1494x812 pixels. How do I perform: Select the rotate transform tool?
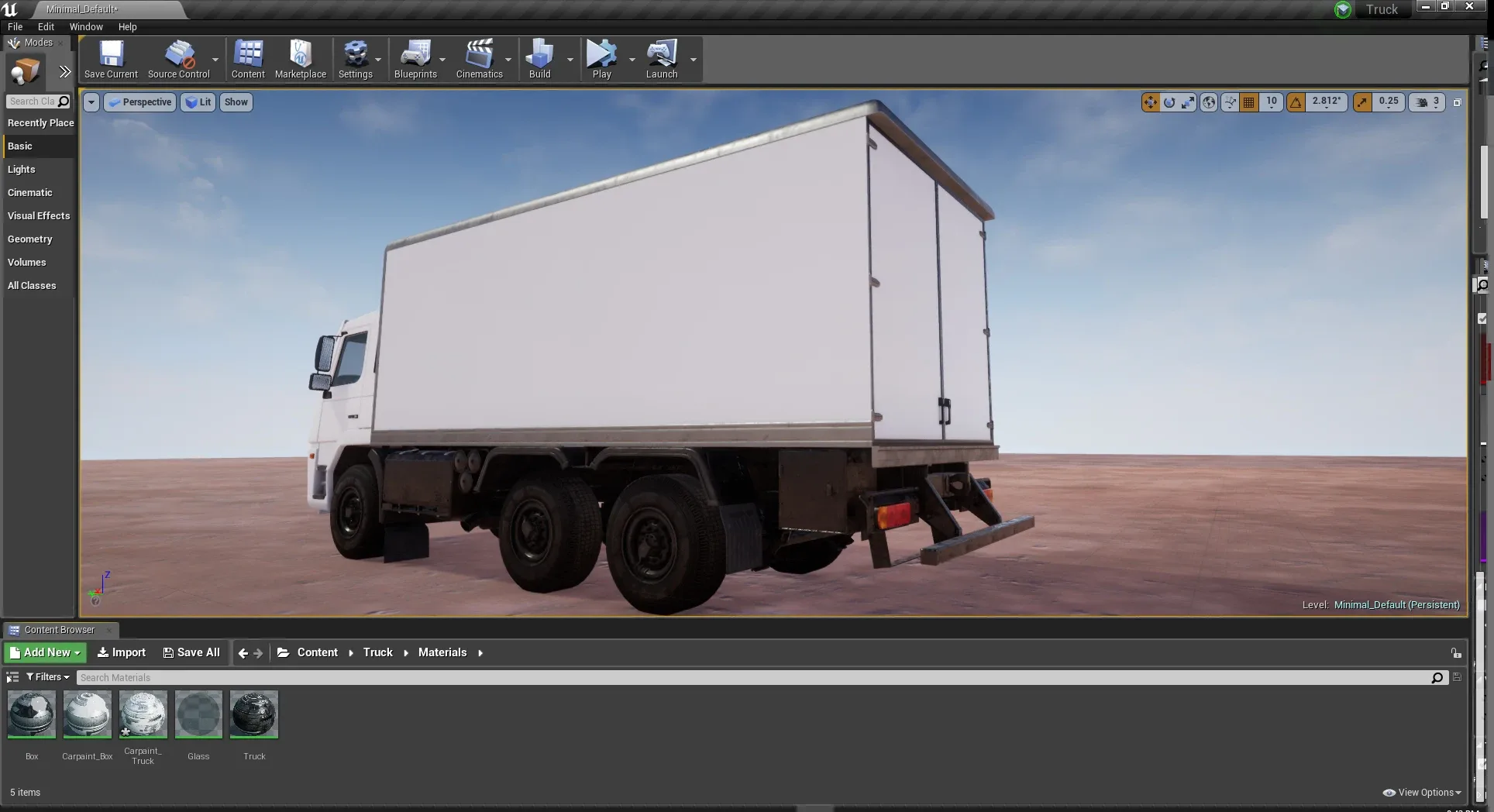tap(1169, 101)
